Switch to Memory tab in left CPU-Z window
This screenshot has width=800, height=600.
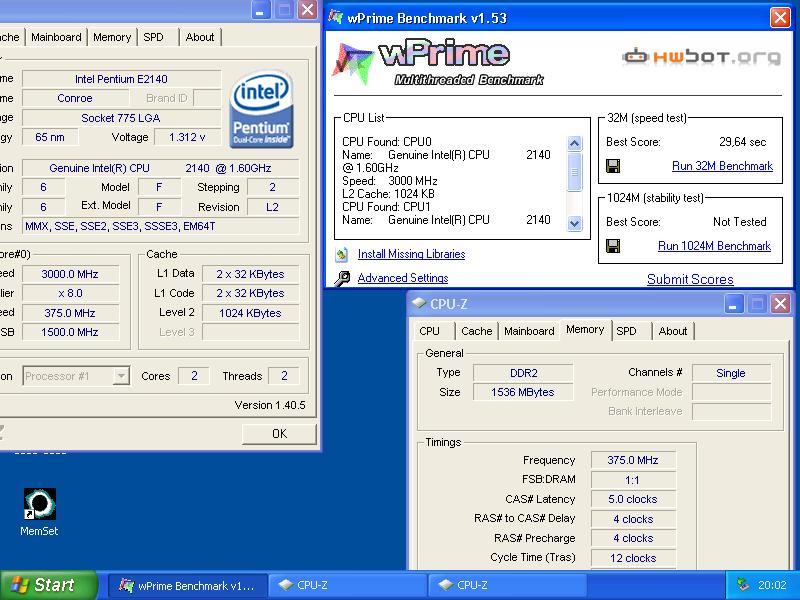112,37
